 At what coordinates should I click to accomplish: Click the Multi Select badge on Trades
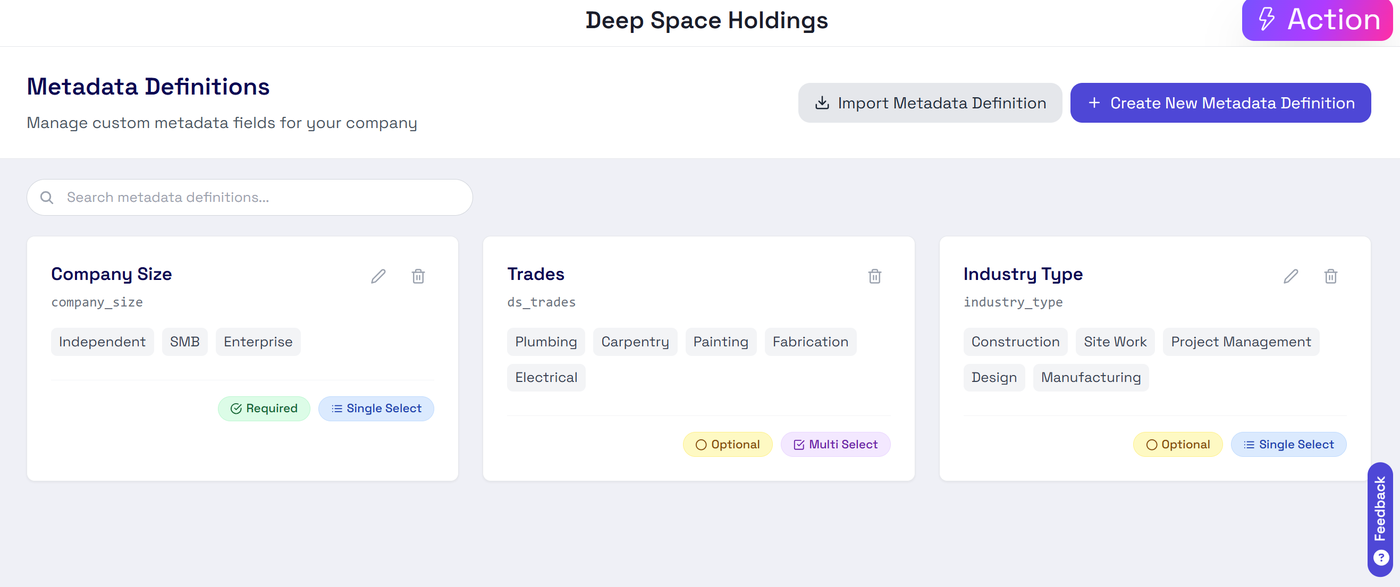[x=836, y=445]
